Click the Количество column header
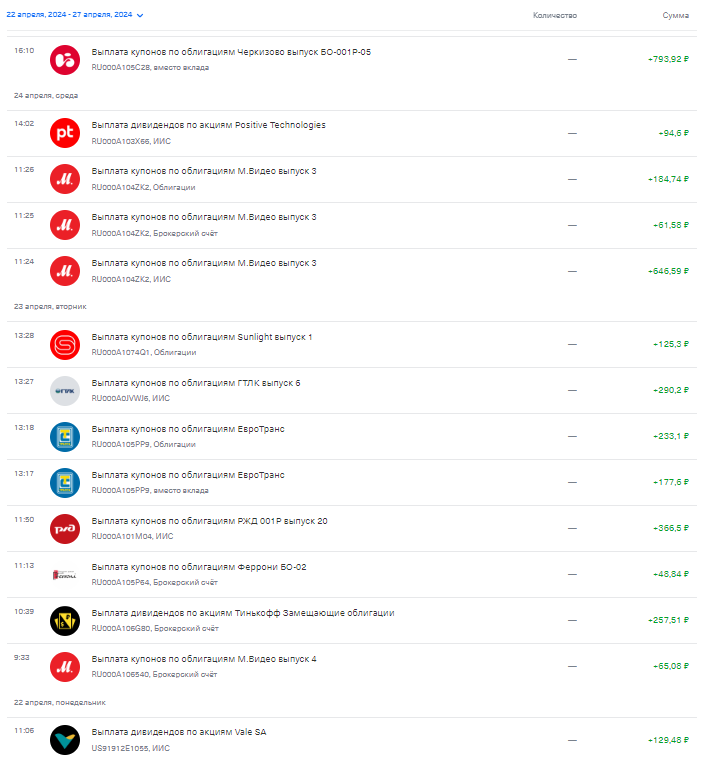The width and height of the screenshot is (711, 761). [x=555, y=16]
